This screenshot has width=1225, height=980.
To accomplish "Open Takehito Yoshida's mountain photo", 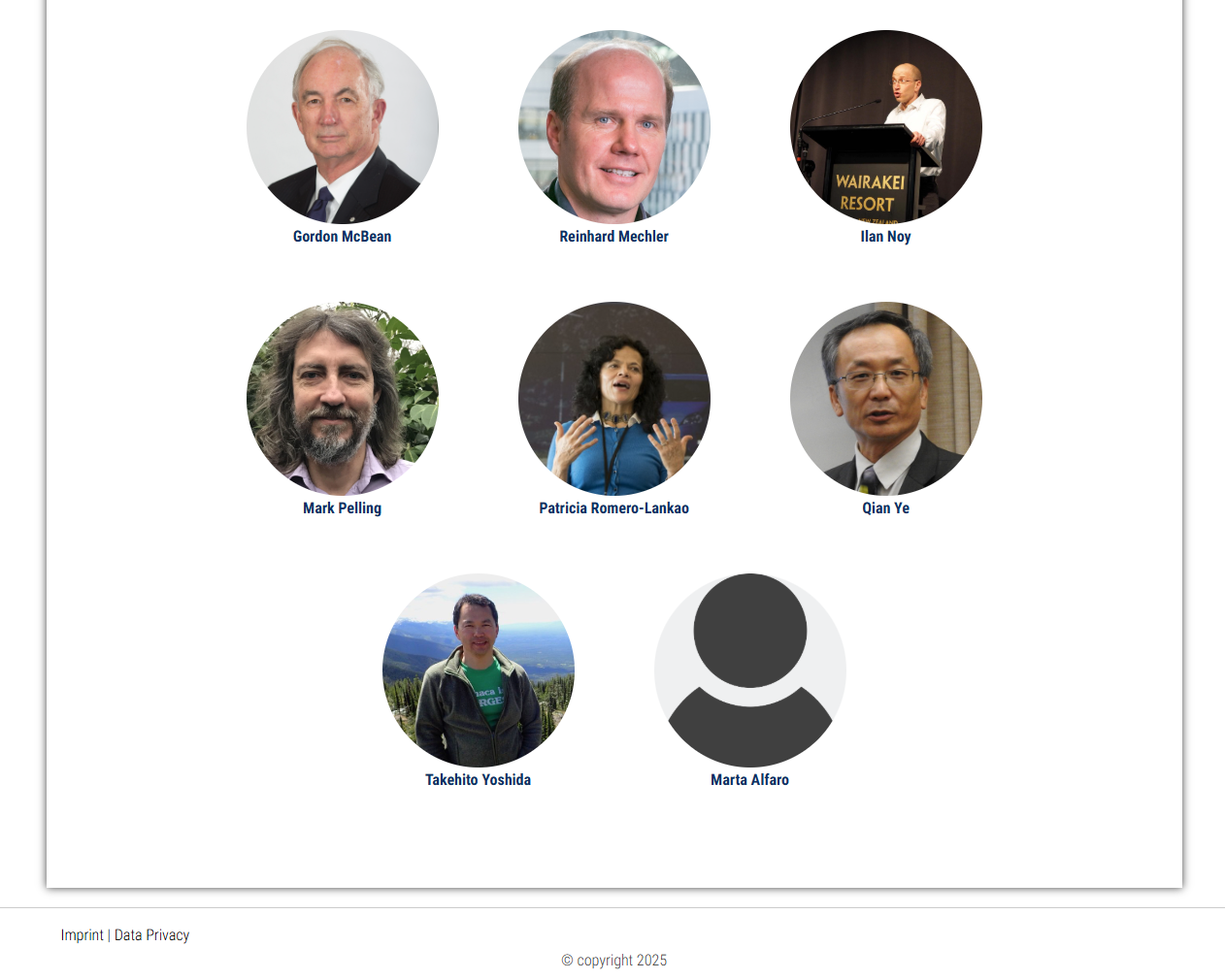I will click(x=479, y=670).
